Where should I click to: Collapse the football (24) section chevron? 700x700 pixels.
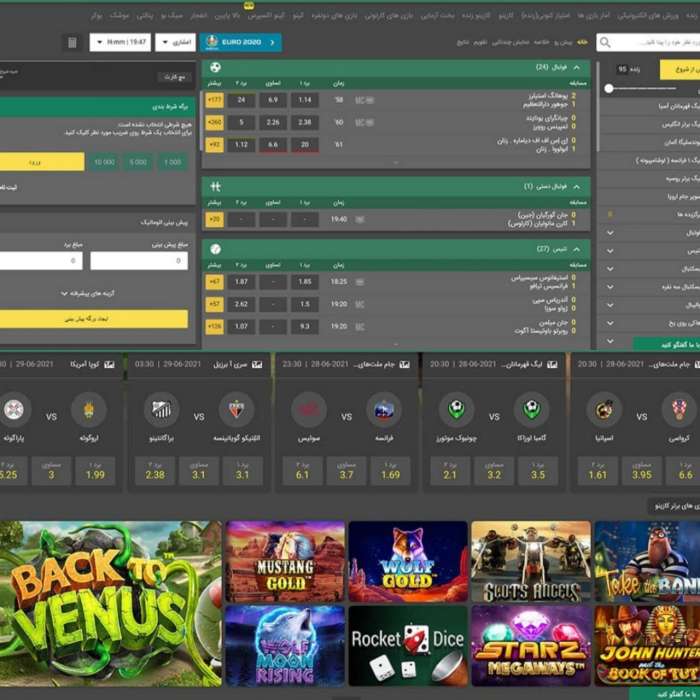point(578,67)
